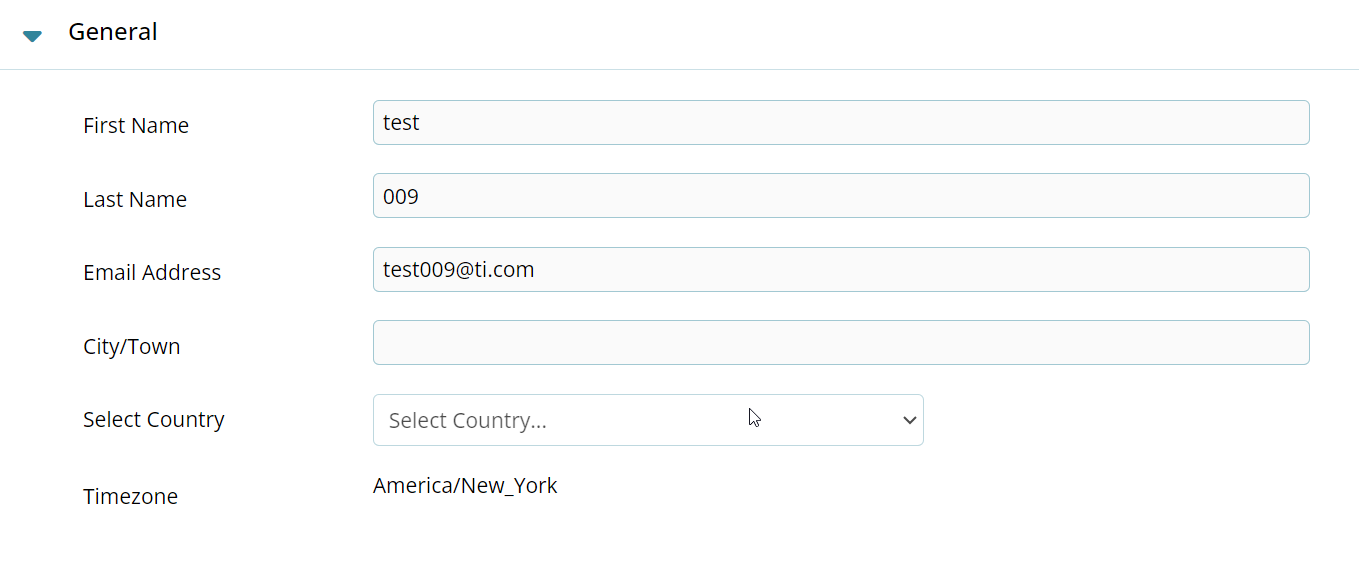The height and width of the screenshot is (563, 1359).
Task: Open the Select Country dropdown
Action: 647,420
